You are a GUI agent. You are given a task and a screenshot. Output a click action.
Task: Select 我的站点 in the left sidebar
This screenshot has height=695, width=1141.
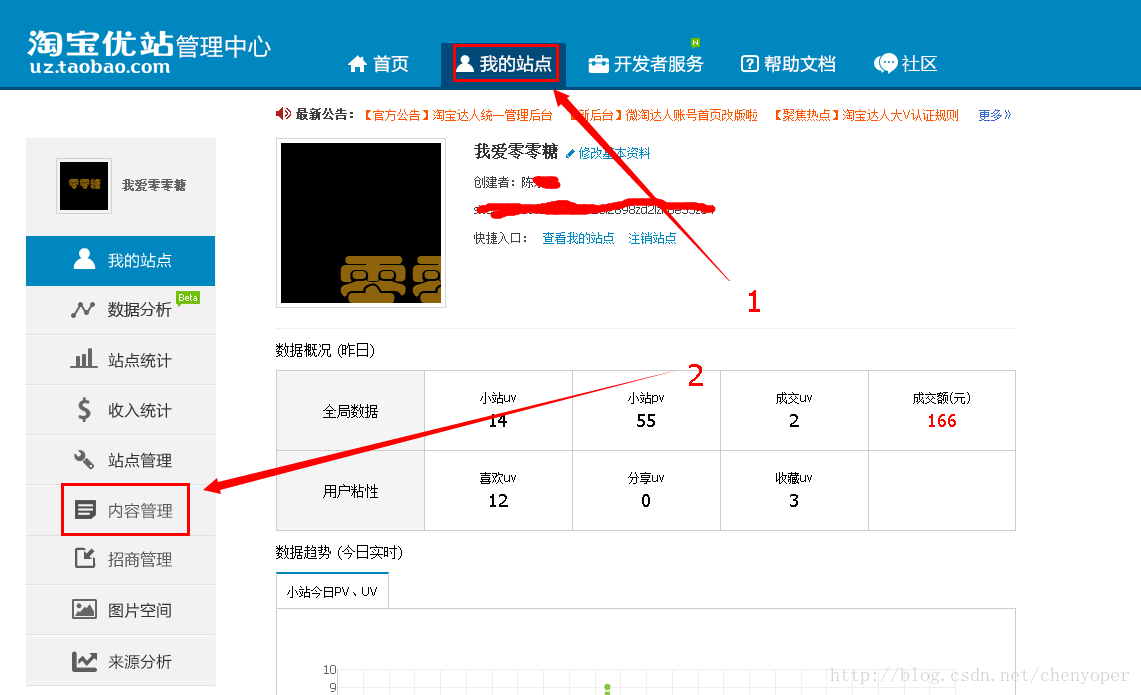pyautogui.click(x=121, y=260)
